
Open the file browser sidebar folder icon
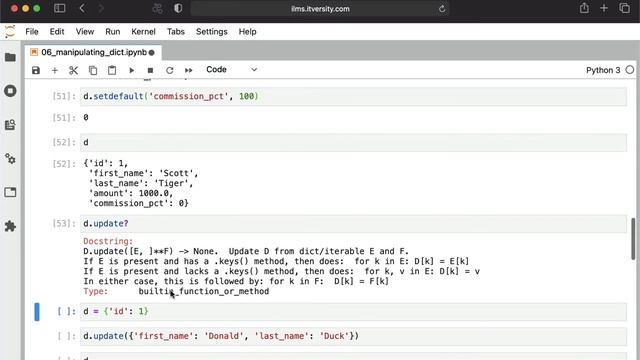(x=10, y=58)
